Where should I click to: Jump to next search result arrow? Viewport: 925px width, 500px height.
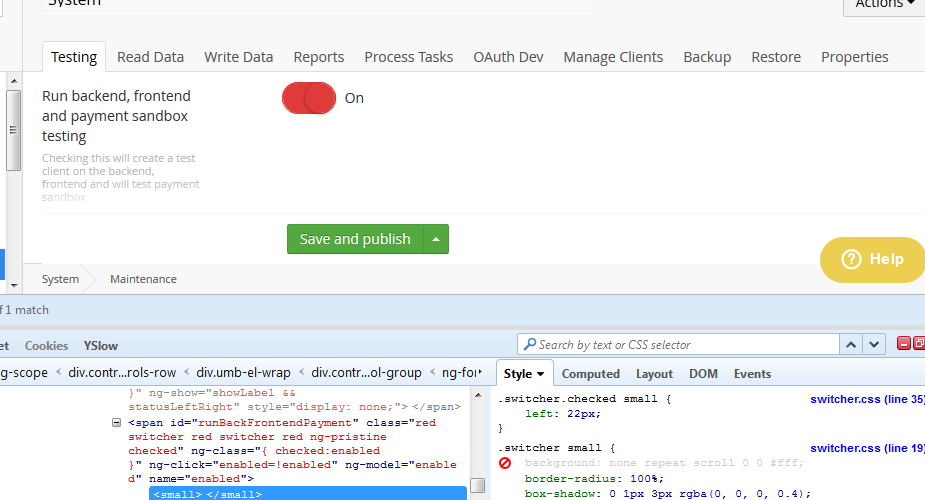874,344
